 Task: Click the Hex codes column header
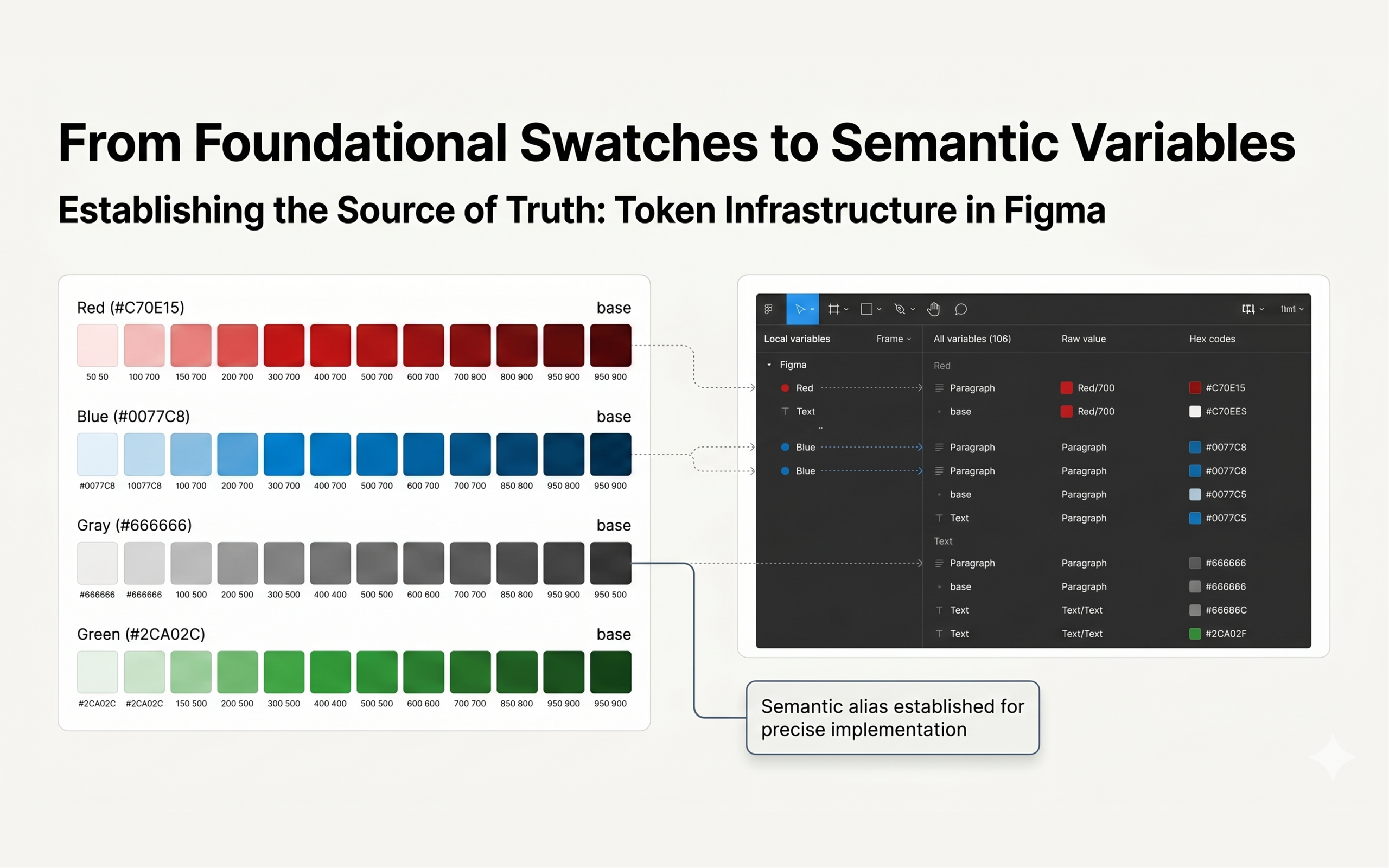point(1212,339)
